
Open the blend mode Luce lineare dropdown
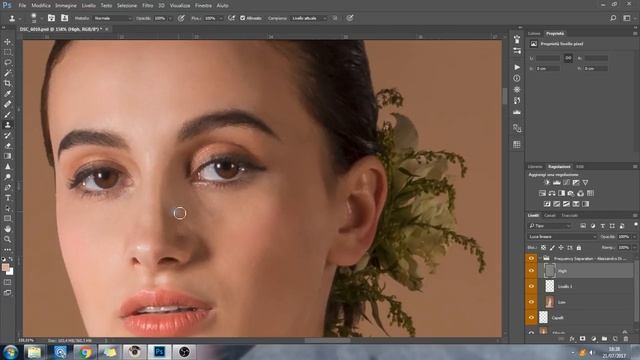point(562,236)
